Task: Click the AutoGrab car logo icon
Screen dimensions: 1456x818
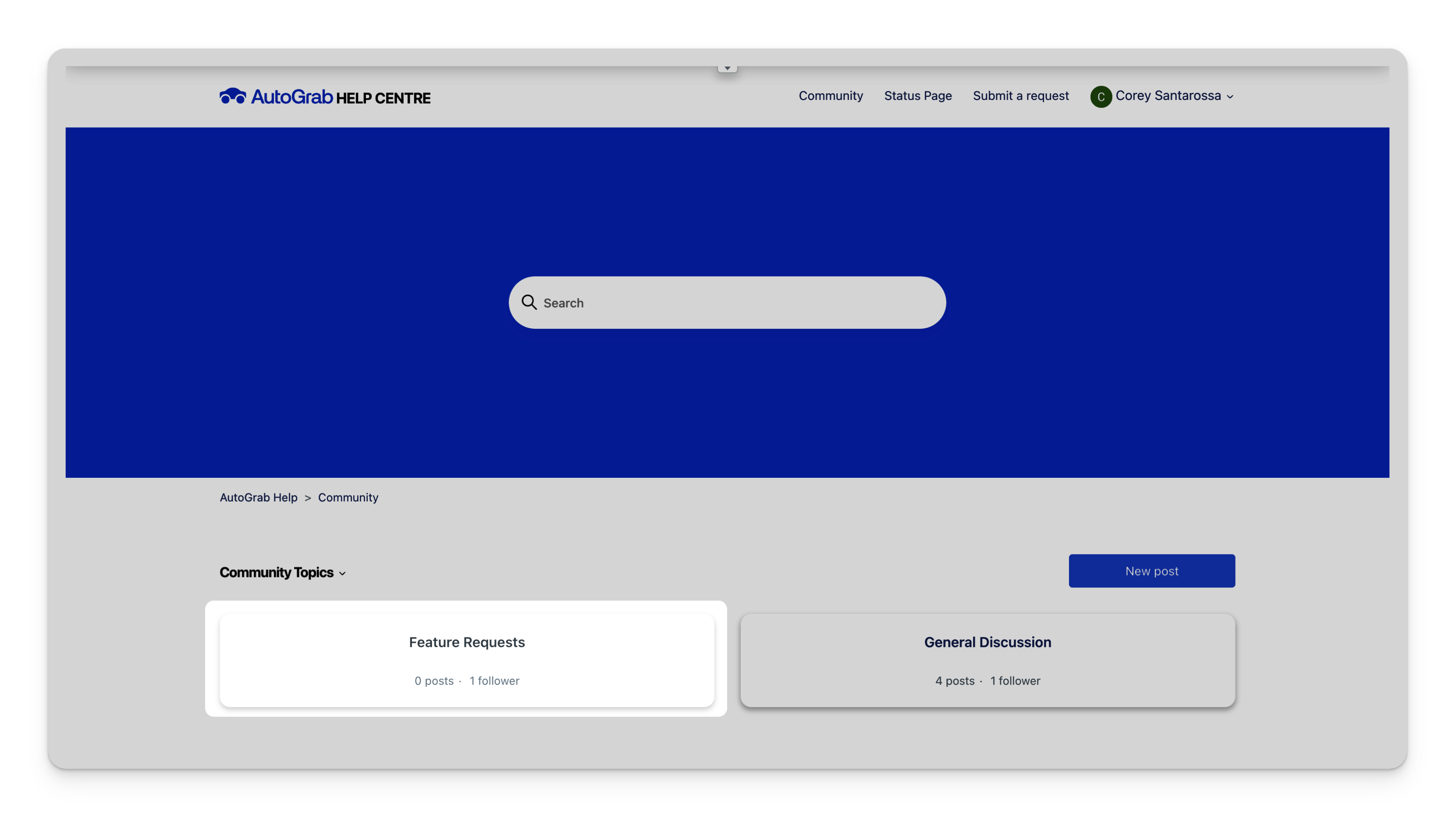Action: pyautogui.click(x=232, y=96)
